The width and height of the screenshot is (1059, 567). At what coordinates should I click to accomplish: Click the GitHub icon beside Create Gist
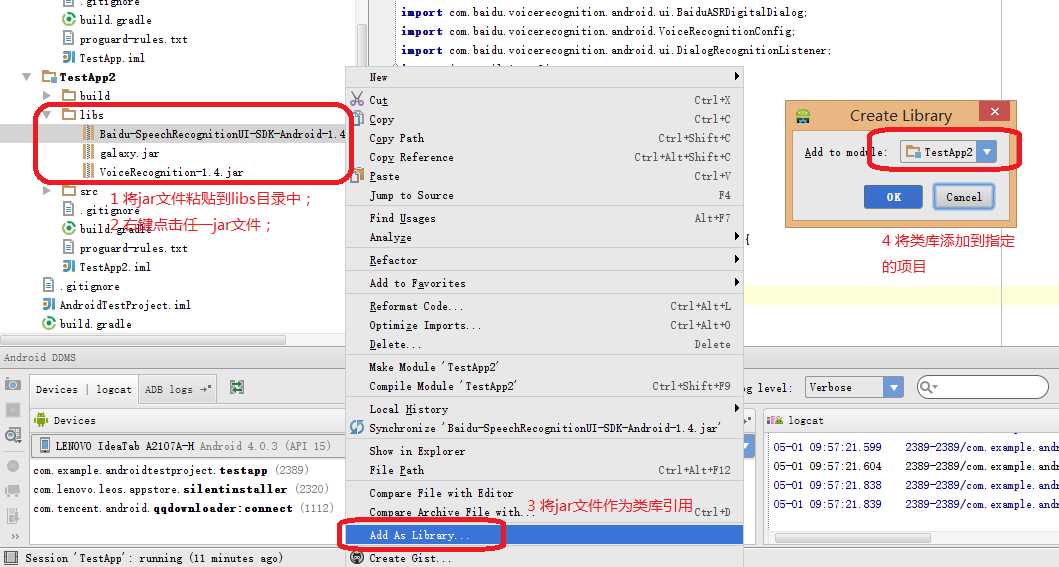point(357,558)
